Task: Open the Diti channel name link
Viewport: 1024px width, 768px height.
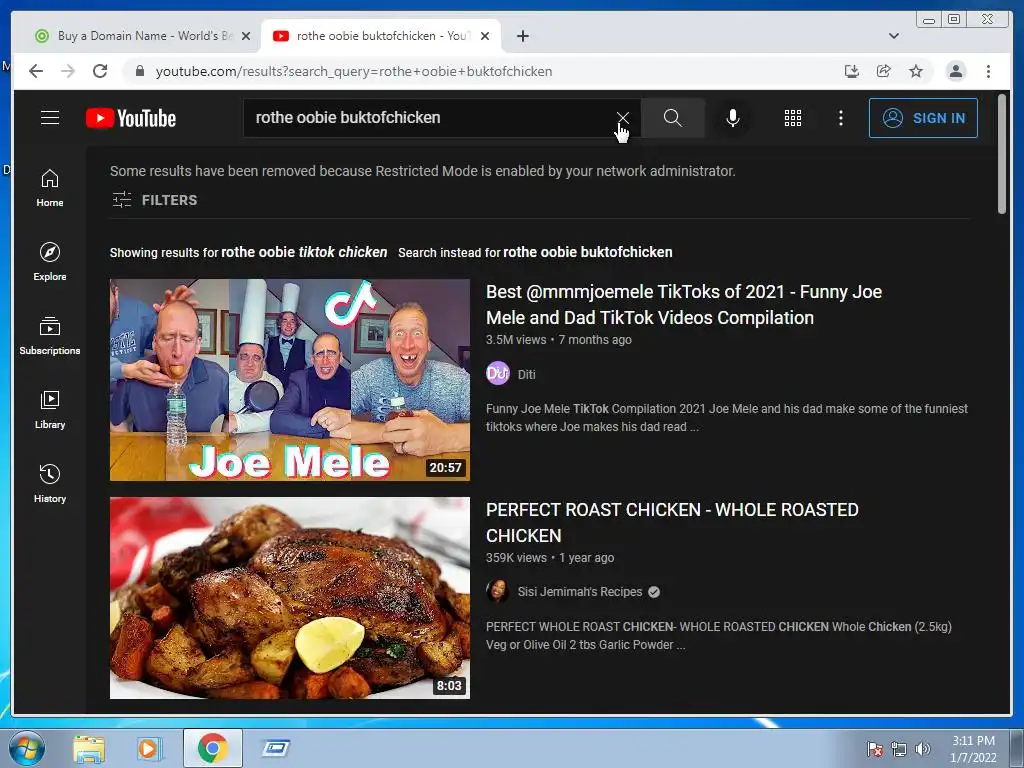Action: (526, 374)
